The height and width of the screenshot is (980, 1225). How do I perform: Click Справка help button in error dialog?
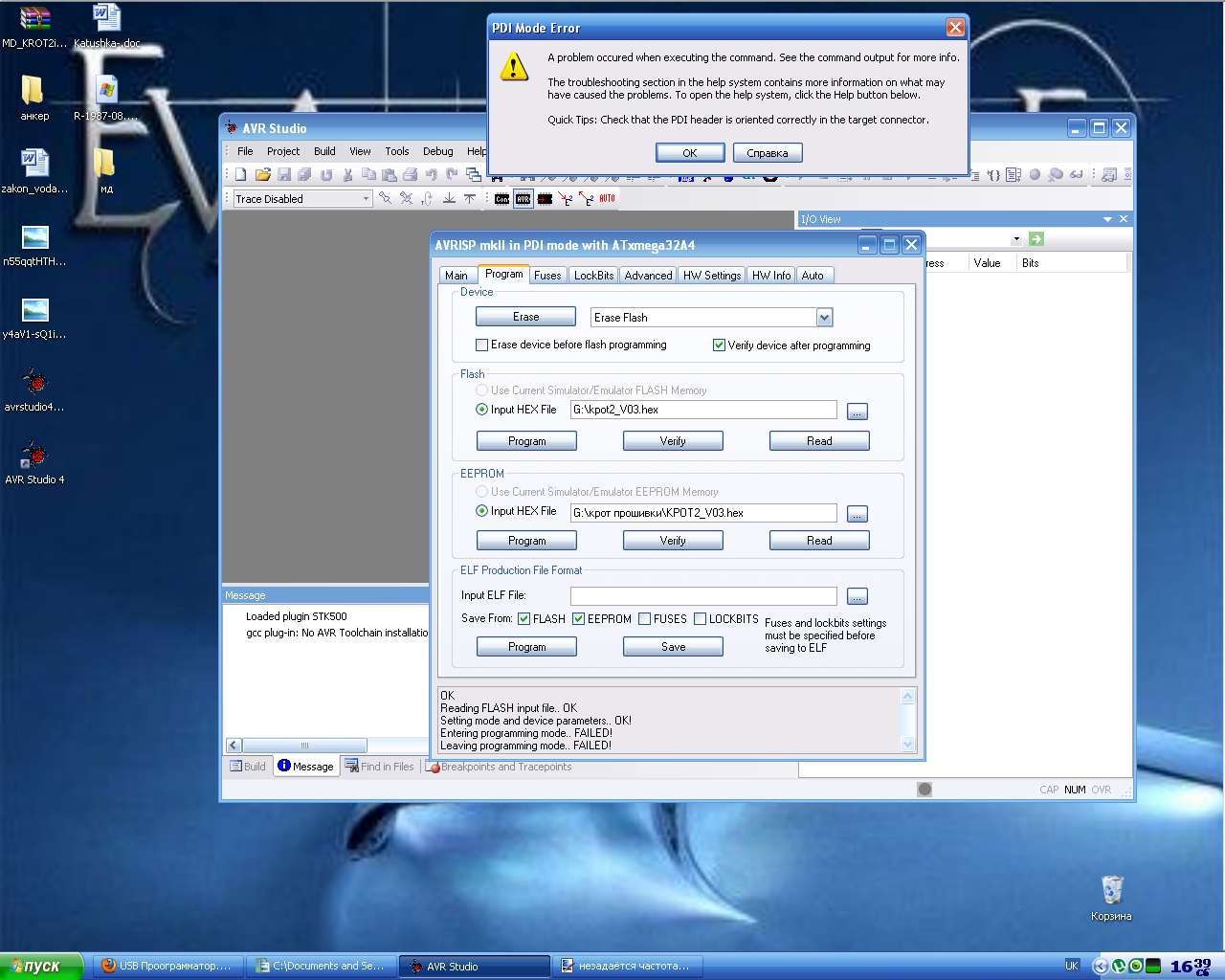click(768, 153)
